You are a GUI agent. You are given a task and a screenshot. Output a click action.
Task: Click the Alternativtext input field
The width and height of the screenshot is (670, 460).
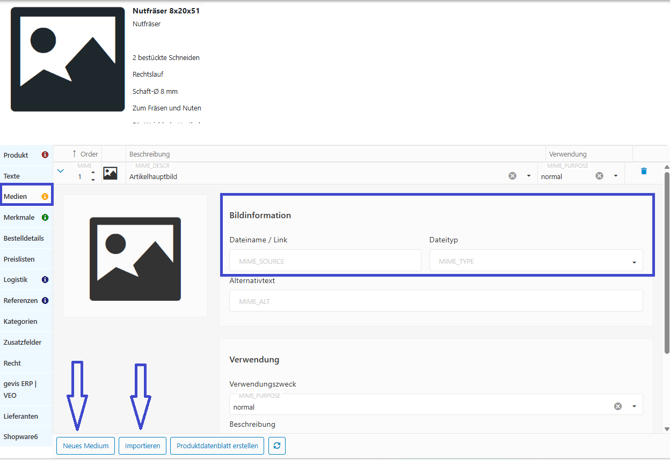point(436,301)
